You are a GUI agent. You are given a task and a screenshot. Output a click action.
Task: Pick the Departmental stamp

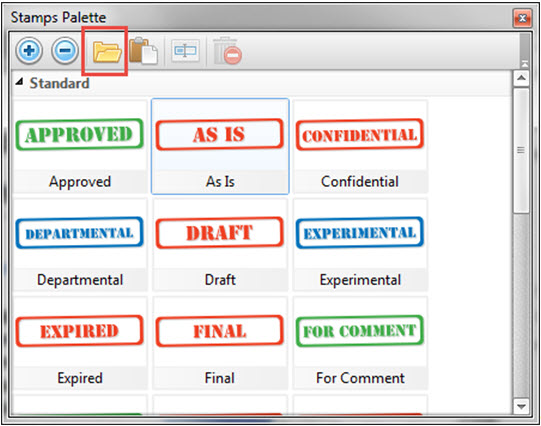tap(80, 245)
